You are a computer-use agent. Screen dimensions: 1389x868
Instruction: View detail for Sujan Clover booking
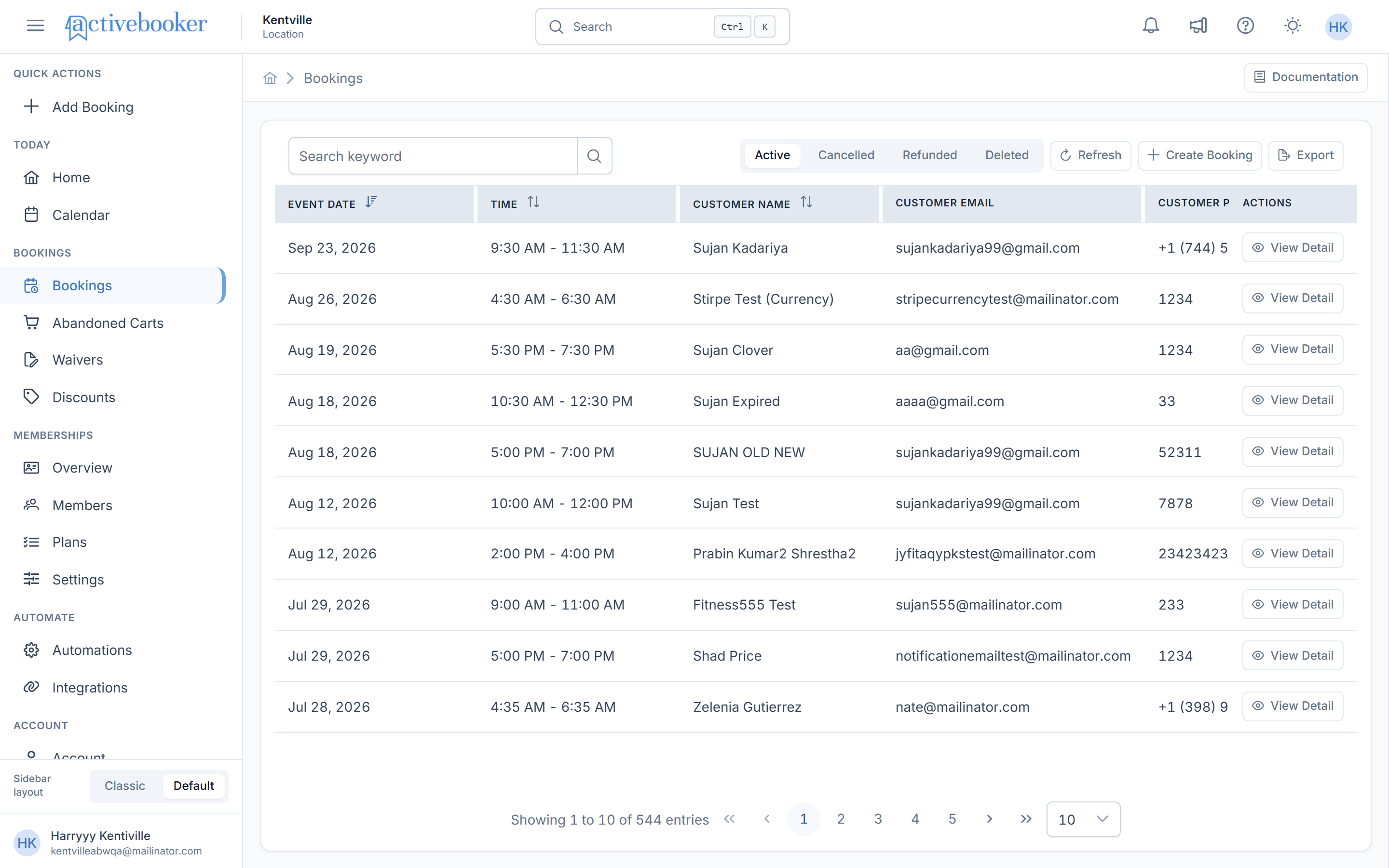1293,349
